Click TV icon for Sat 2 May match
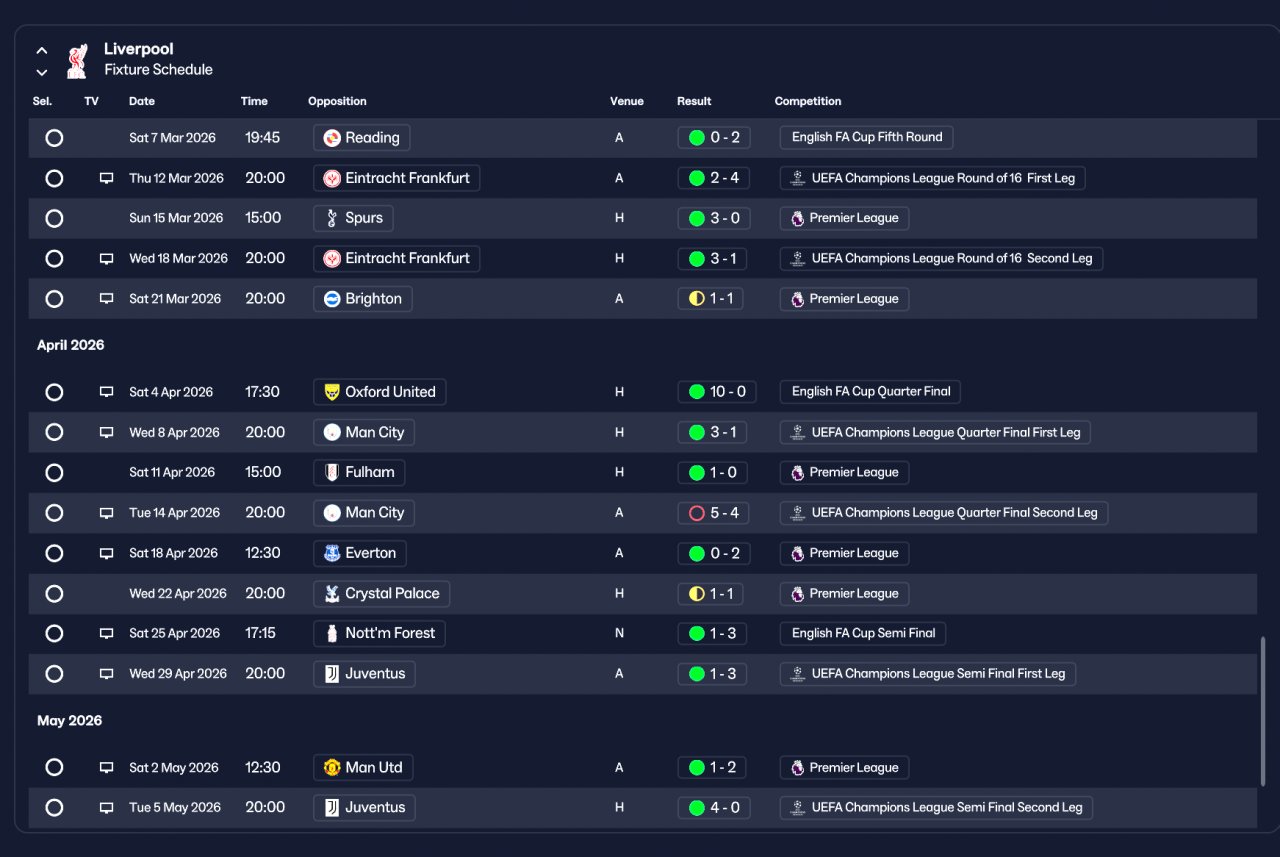Viewport: 1280px width, 857px height. point(106,768)
